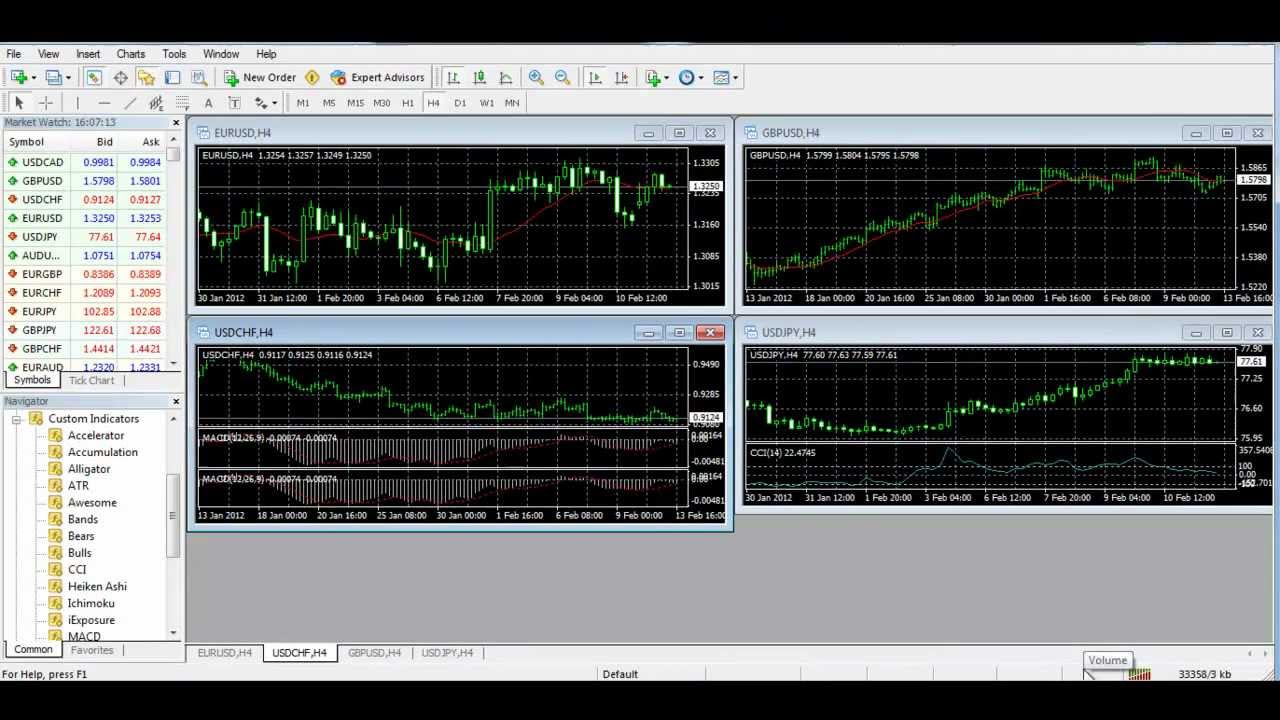This screenshot has height=720, width=1280.
Task: Open the Periods dropdown arrow
Action: [700, 78]
